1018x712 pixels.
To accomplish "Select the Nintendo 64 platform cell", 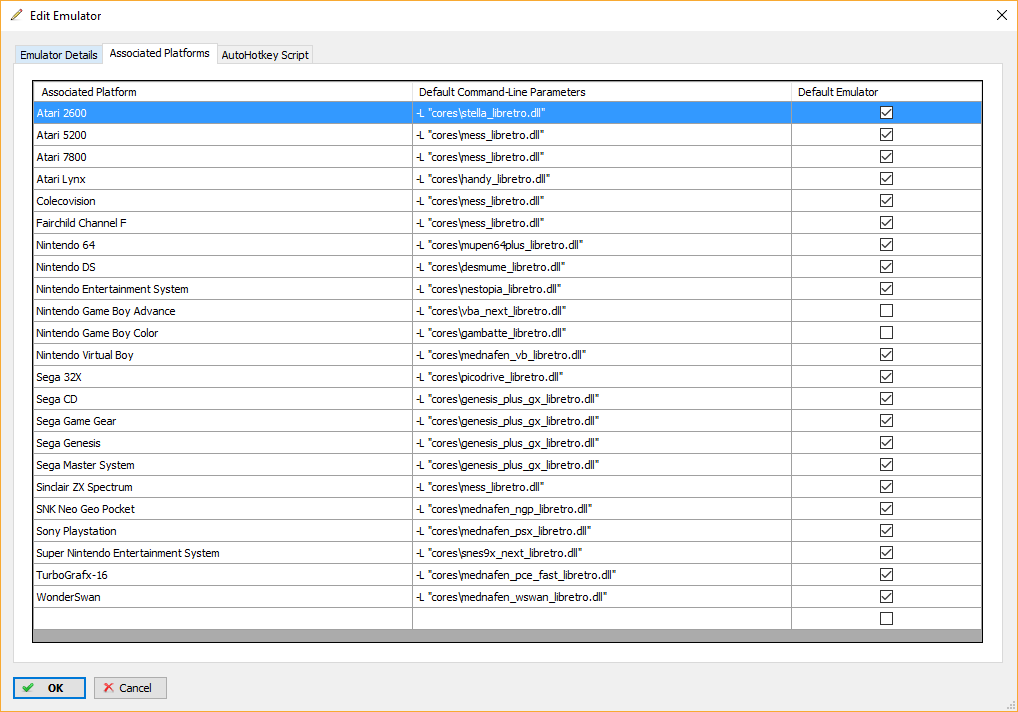I will (x=223, y=245).
